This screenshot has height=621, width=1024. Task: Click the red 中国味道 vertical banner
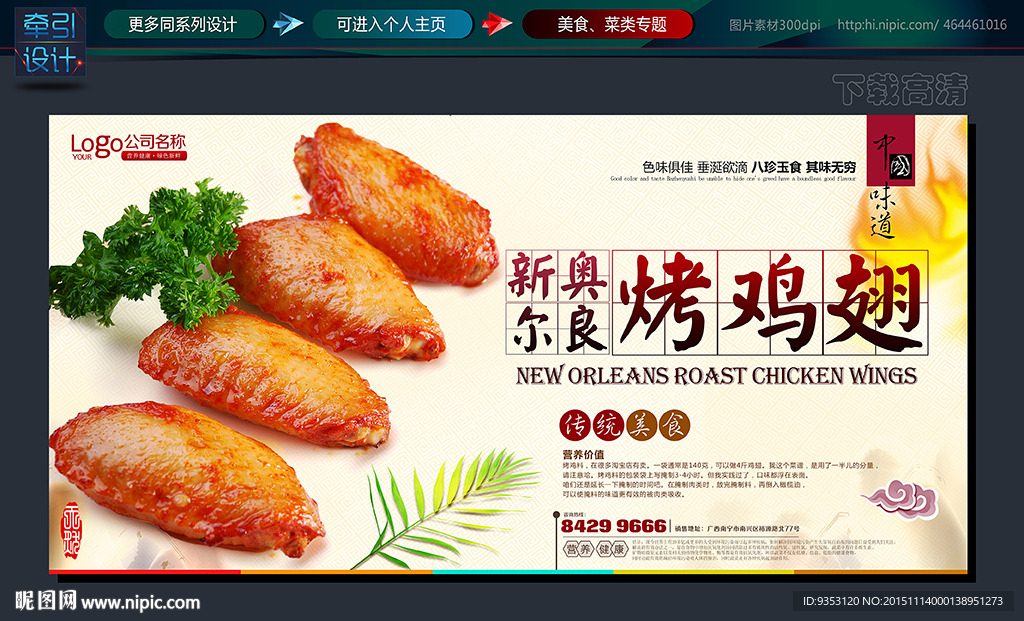click(891, 178)
